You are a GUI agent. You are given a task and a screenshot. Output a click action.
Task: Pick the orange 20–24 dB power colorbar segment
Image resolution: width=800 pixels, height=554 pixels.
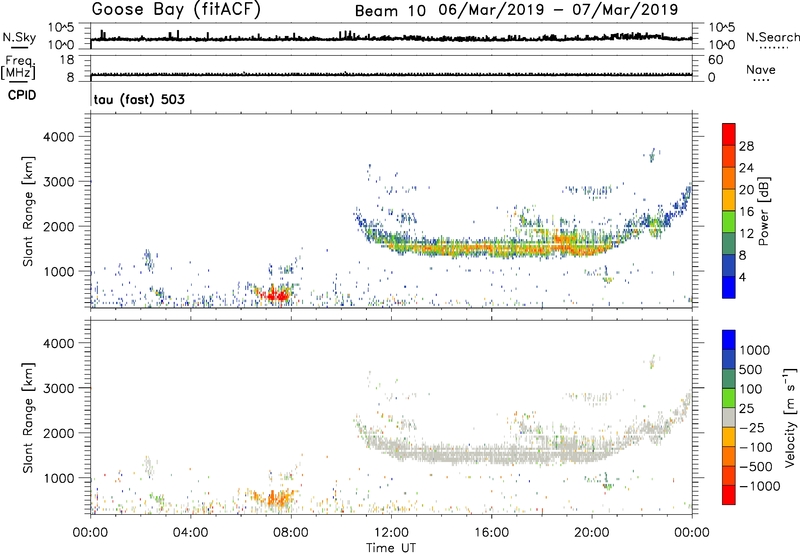click(729, 178)
